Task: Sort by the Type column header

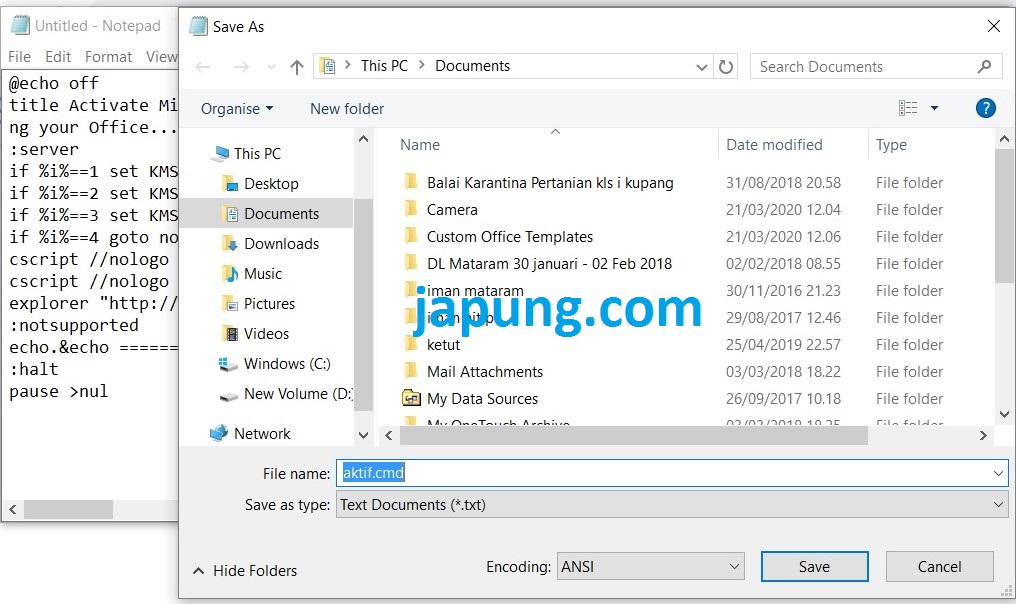Action: [x=891, y=145]
